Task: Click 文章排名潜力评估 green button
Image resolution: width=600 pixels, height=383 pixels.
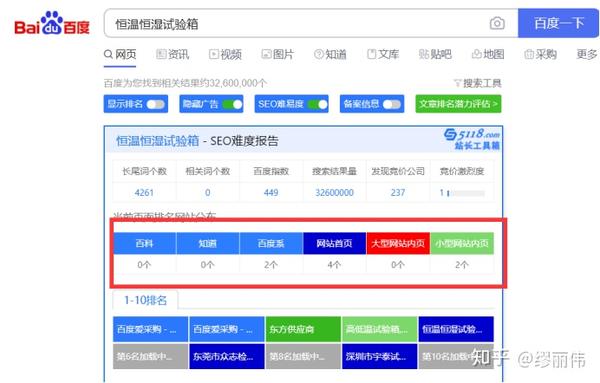Action: 458,104
